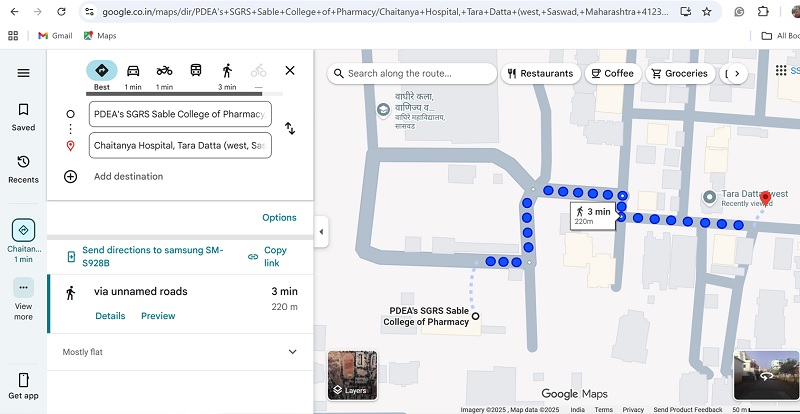800x414 pixels.
Task: Select the transit travel mode icon
Action: 196,71
